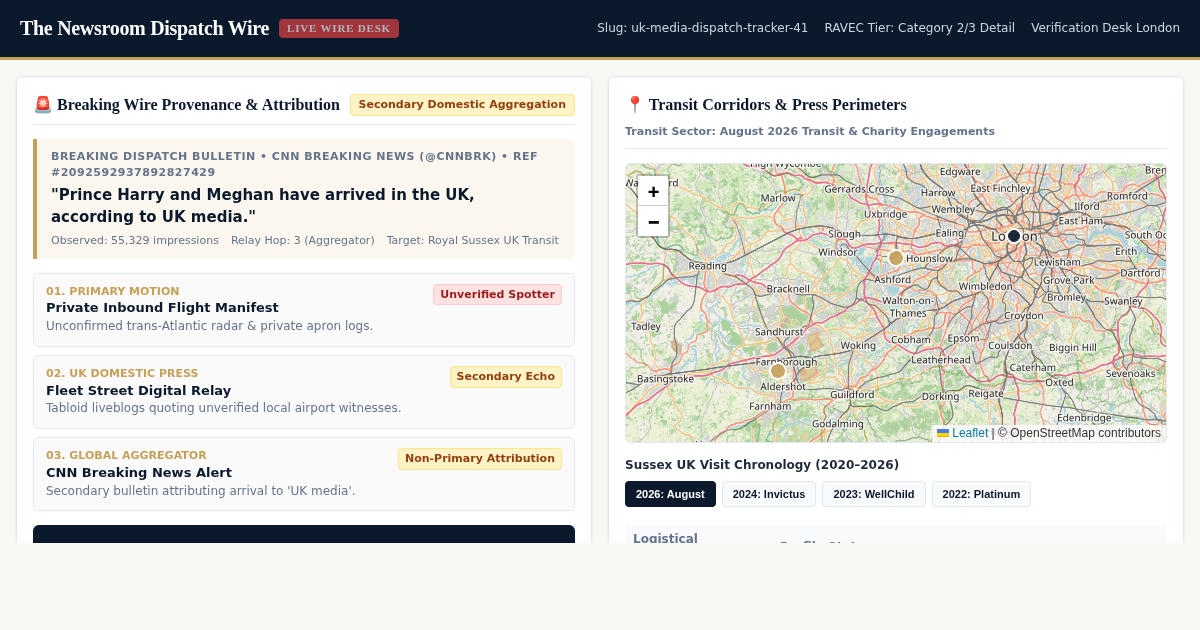Click the Secondary Echo tag
1200x630 pixels.
pos(506,376)
